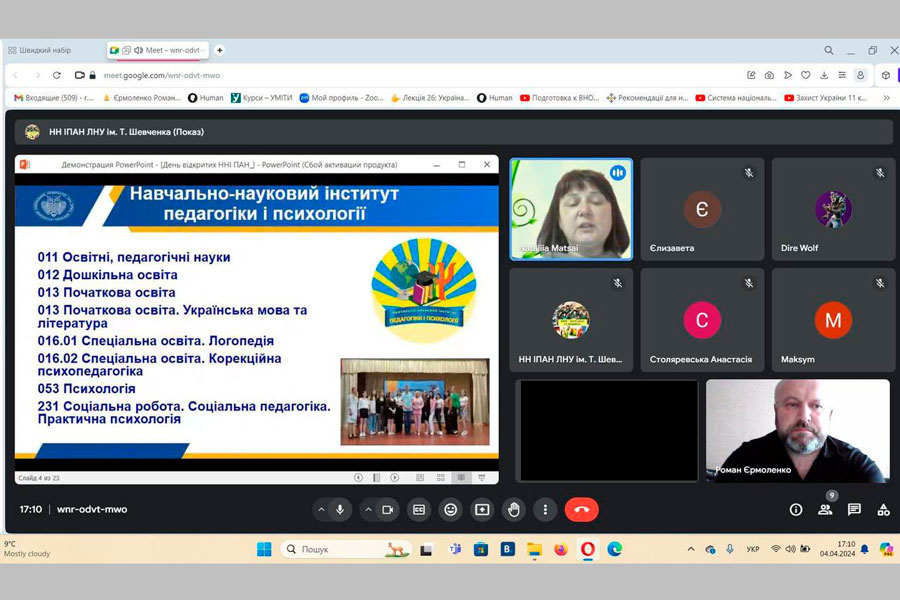This screenshot has width=900, height=600.
Task: Open the meeting details info icon
Action: 796,509
